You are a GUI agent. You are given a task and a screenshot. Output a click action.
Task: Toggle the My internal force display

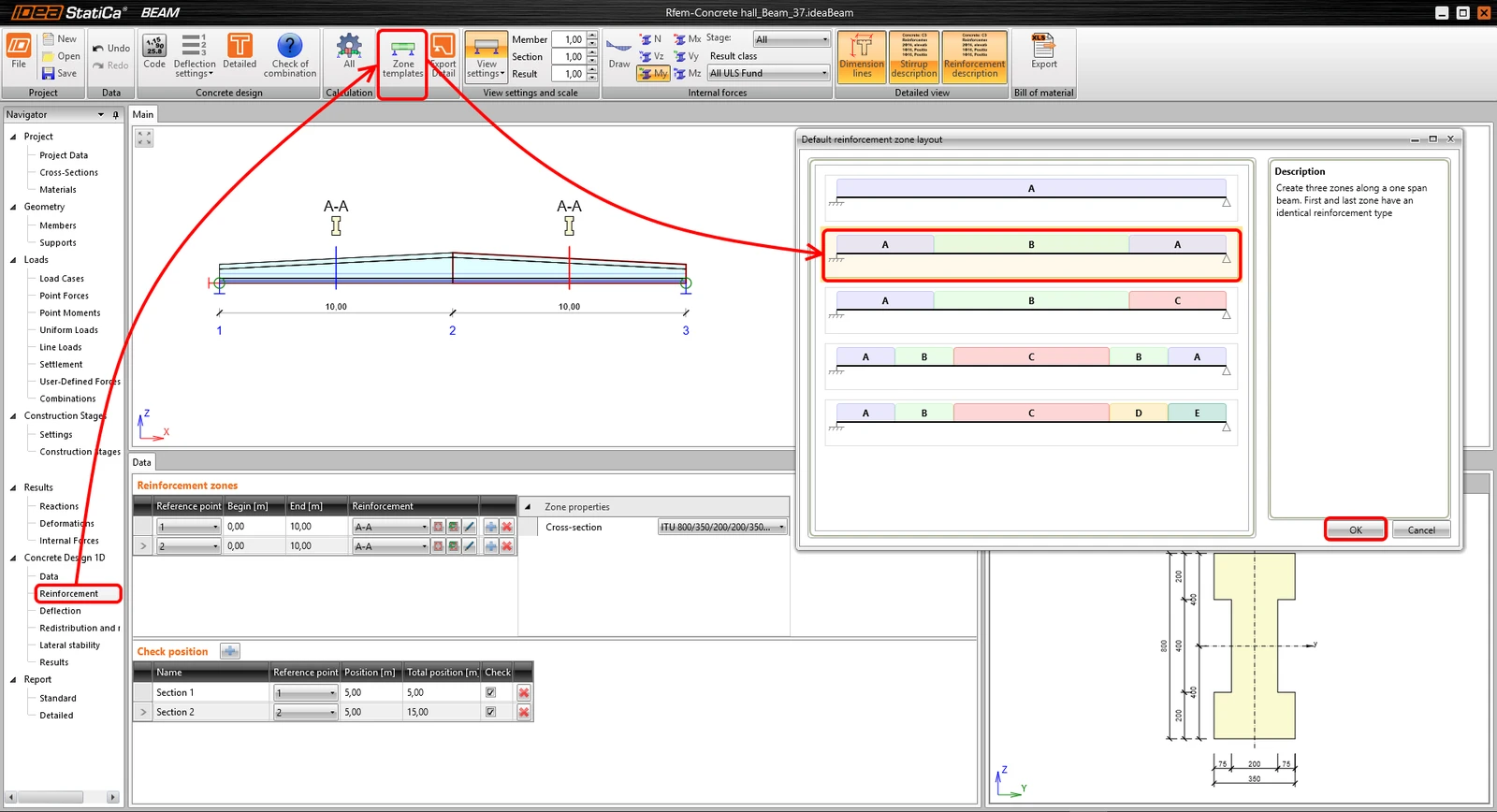tap(654, 73)
